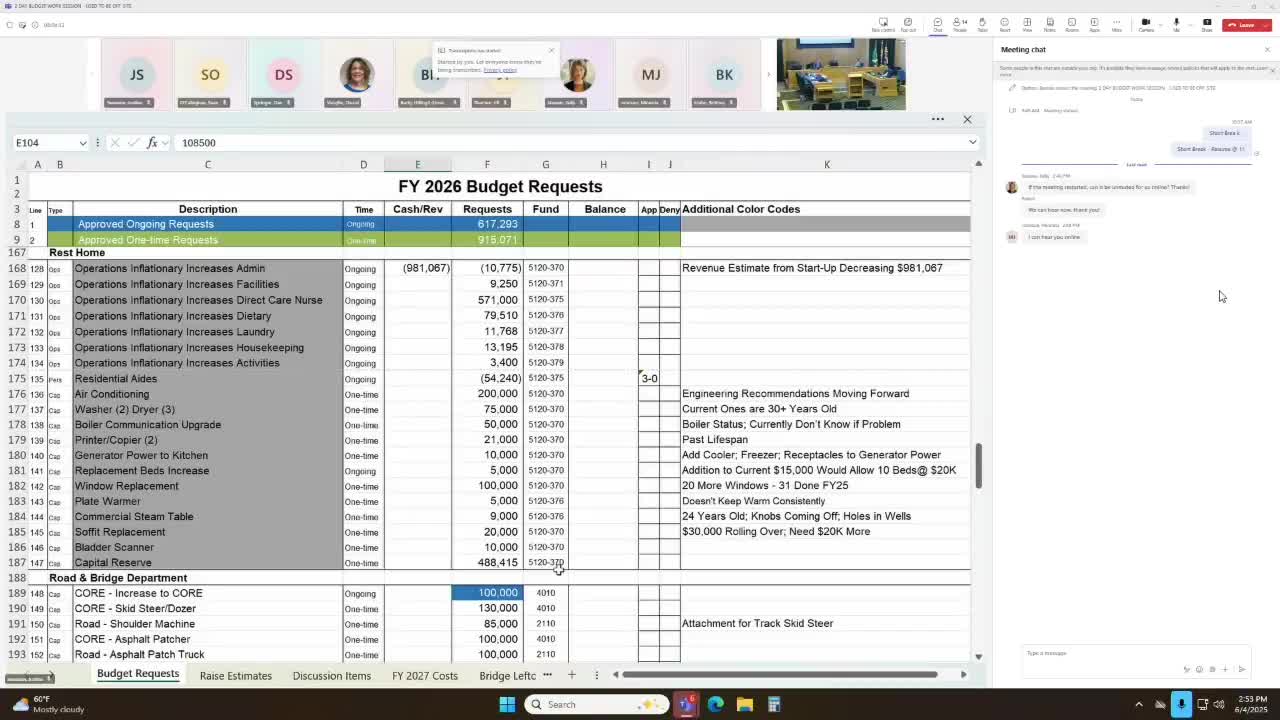Select column K header

tap(827, 165)
